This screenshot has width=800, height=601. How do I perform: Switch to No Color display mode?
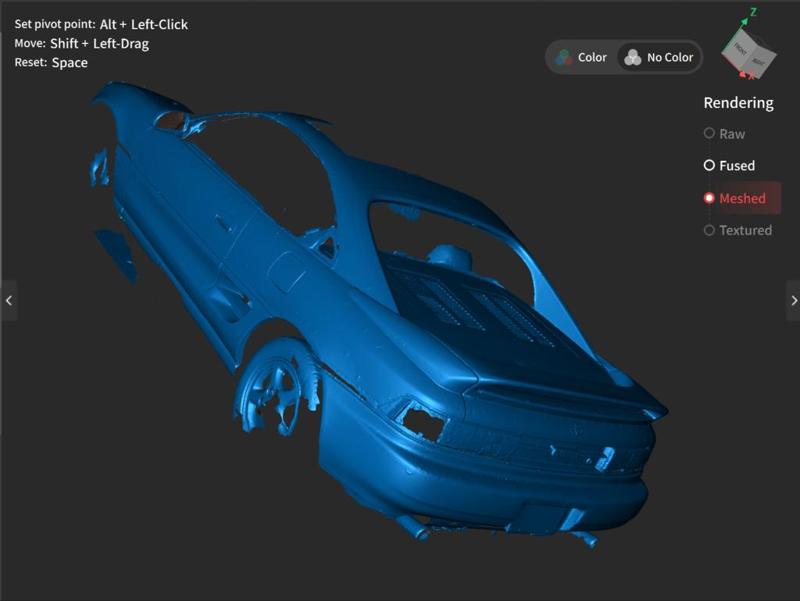click(x=659, y=57)
